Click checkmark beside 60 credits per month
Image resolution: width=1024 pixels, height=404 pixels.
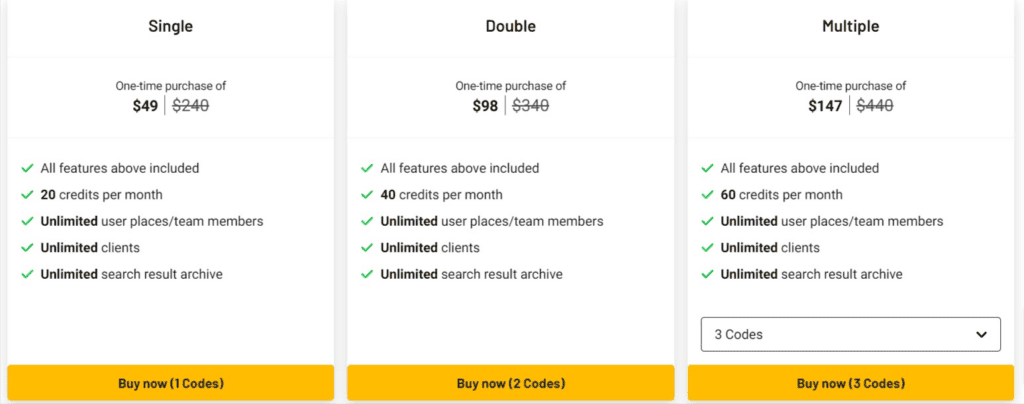click(707, 195)
